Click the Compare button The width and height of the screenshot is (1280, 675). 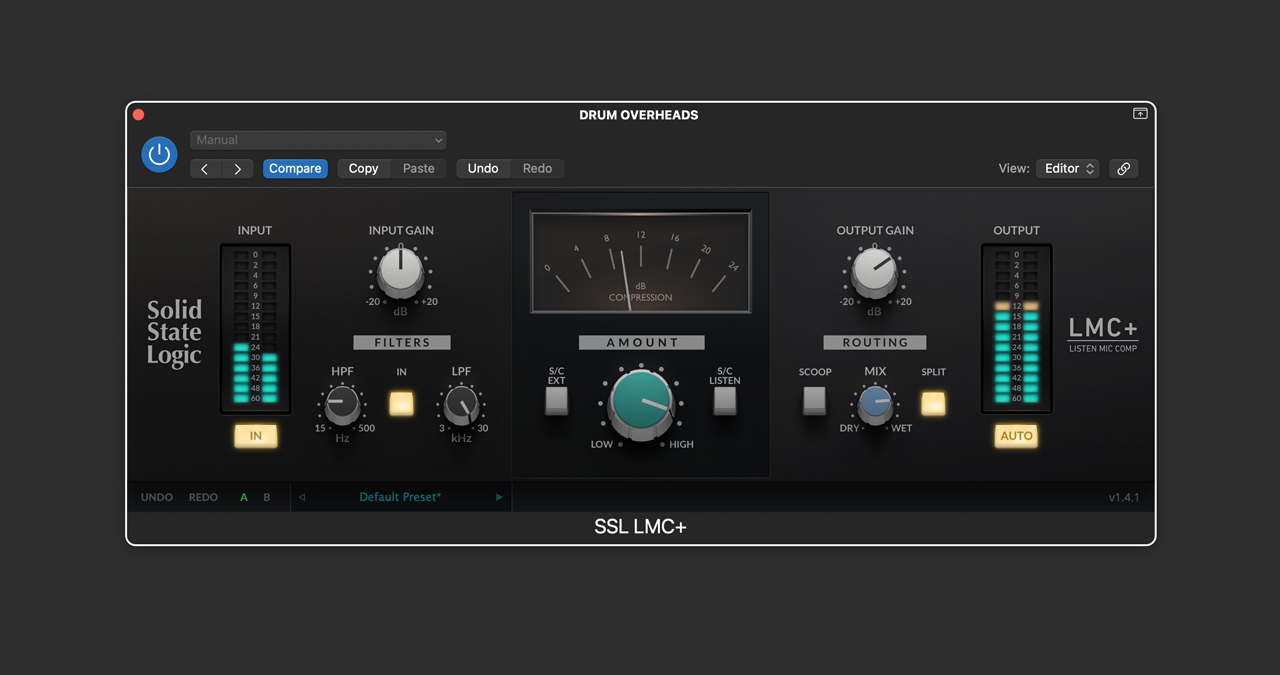pos(295,169)
